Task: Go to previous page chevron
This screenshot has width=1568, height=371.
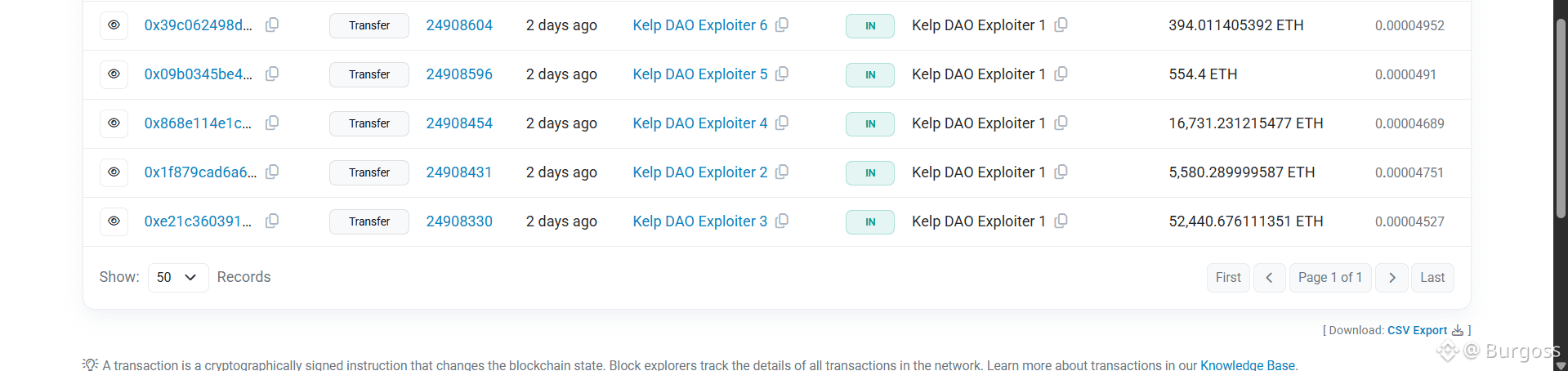Action: (1270, 278)
